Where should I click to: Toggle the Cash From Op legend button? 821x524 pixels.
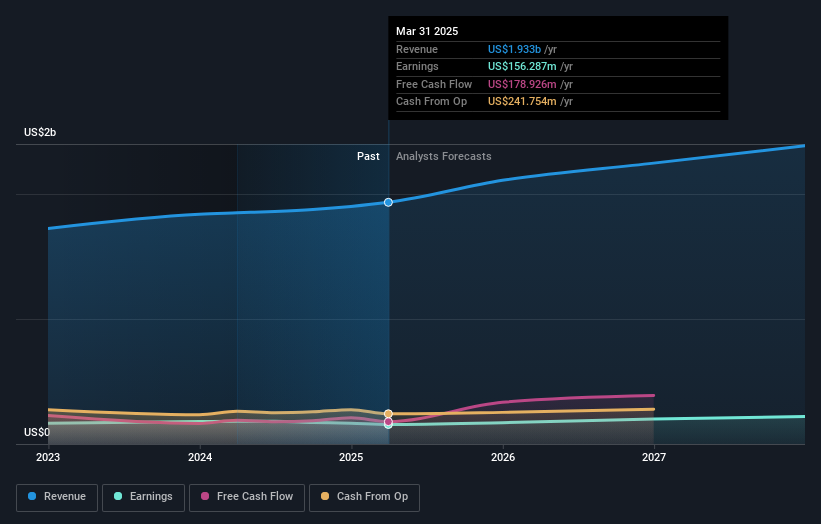364,497
